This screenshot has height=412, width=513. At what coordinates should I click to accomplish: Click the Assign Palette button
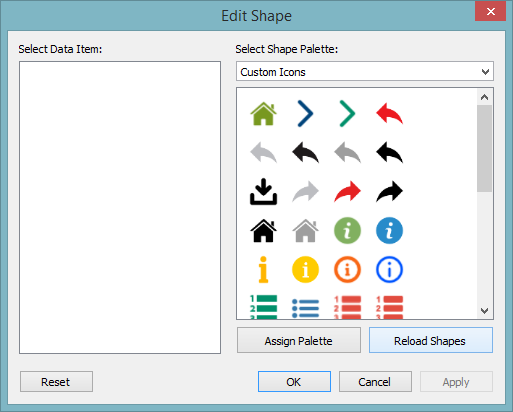[x=299, y=340]
